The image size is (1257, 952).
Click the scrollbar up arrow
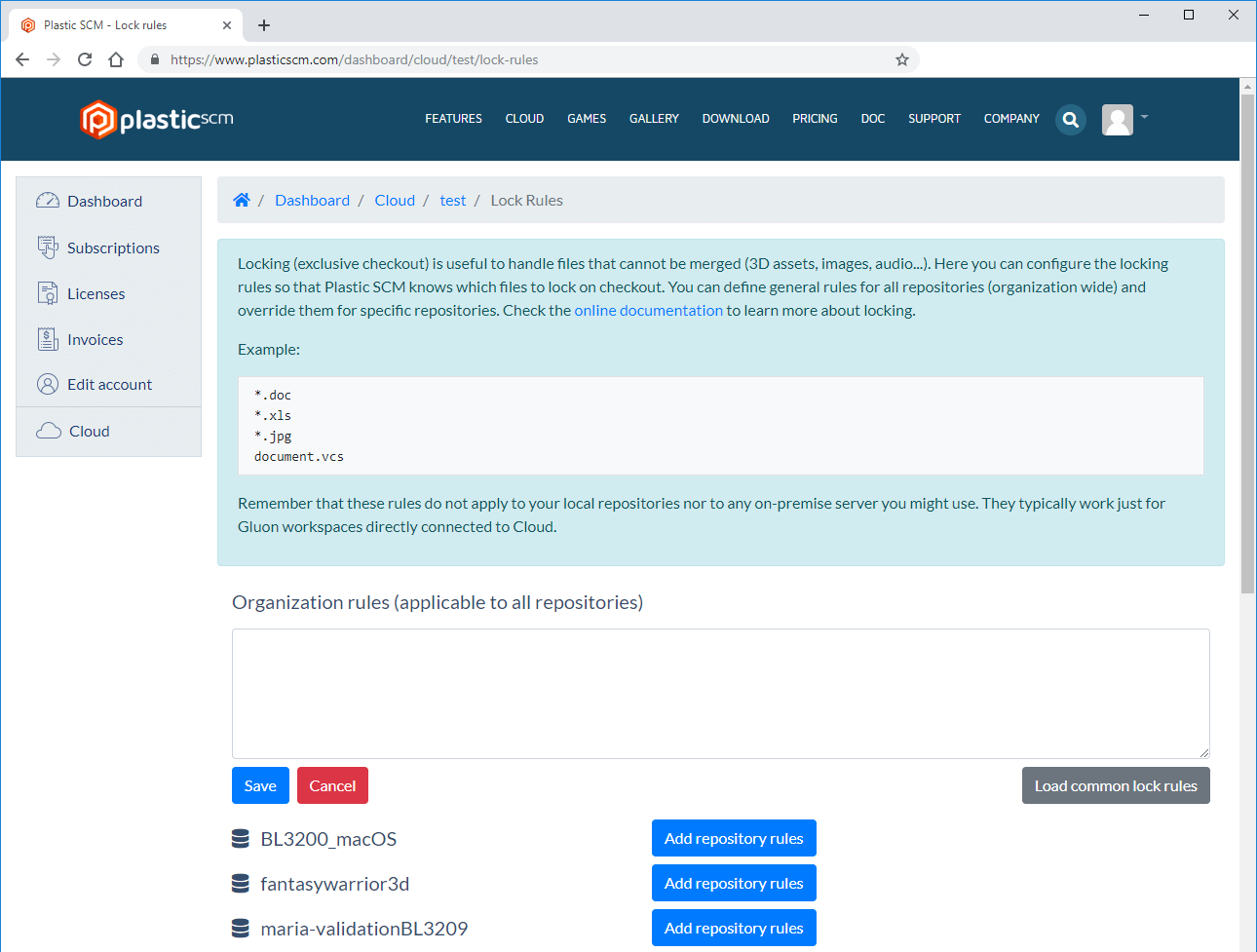coord(1248,86)
